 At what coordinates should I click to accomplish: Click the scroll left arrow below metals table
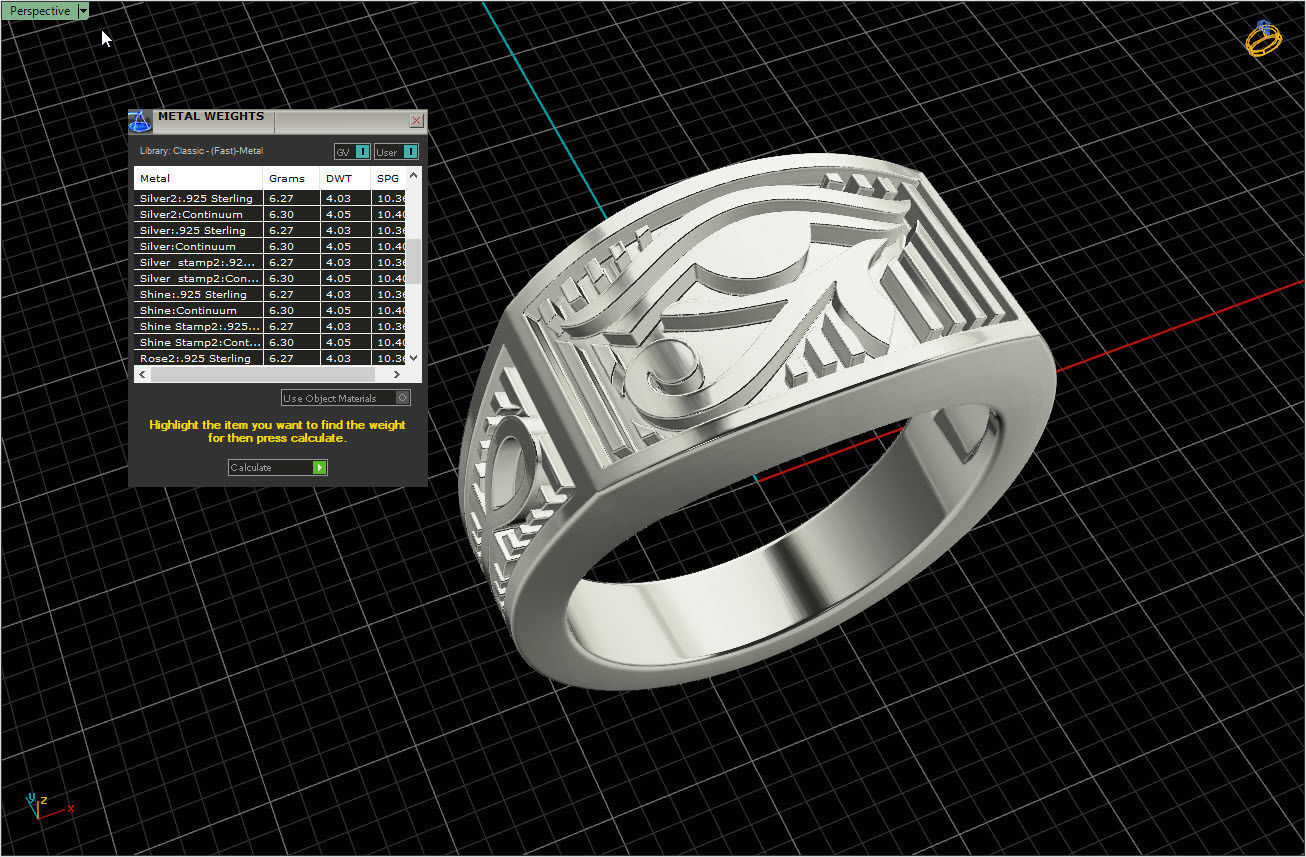click(x=142, y=374)
